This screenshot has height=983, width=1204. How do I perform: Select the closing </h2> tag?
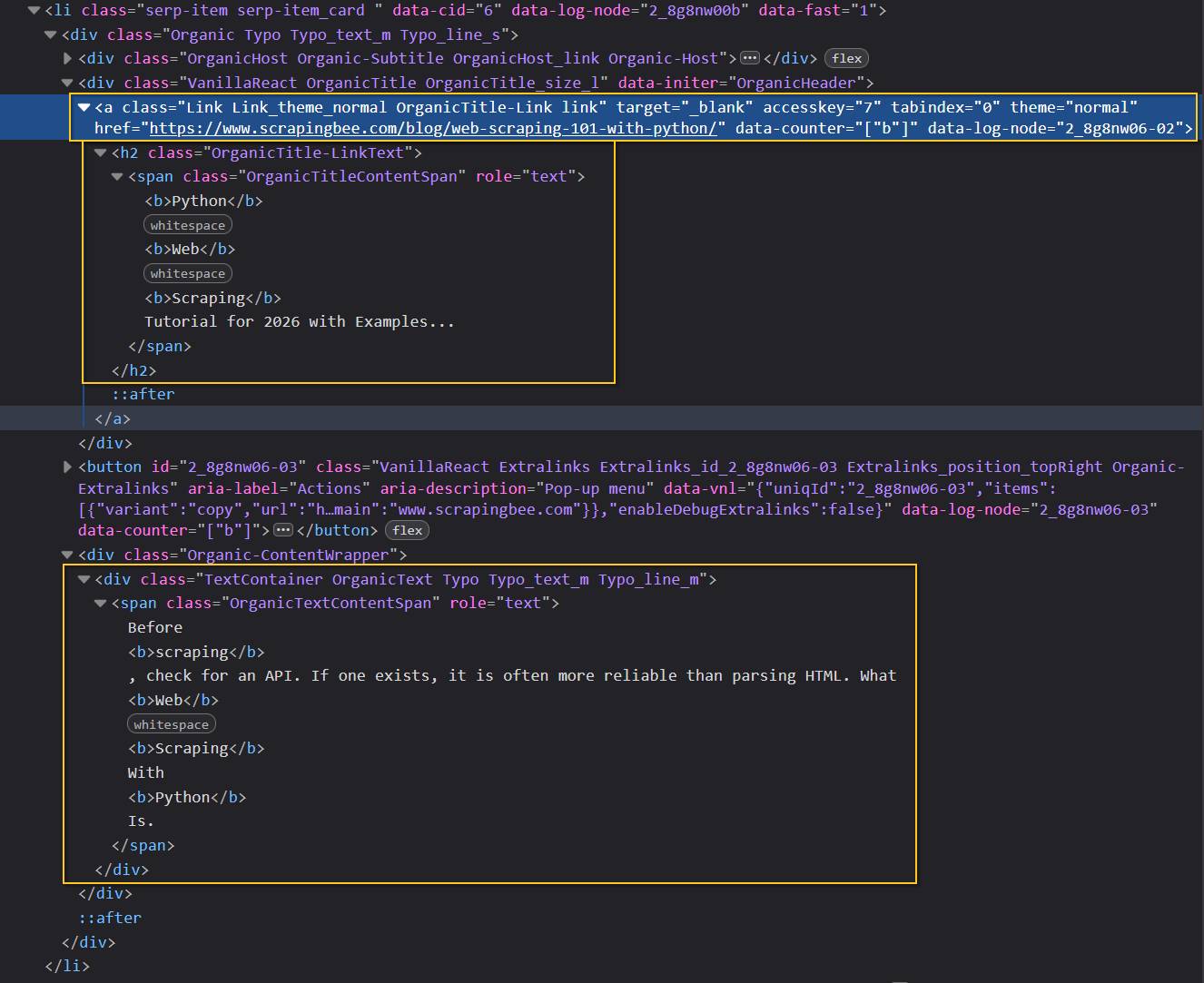click(x=133, y=370)
